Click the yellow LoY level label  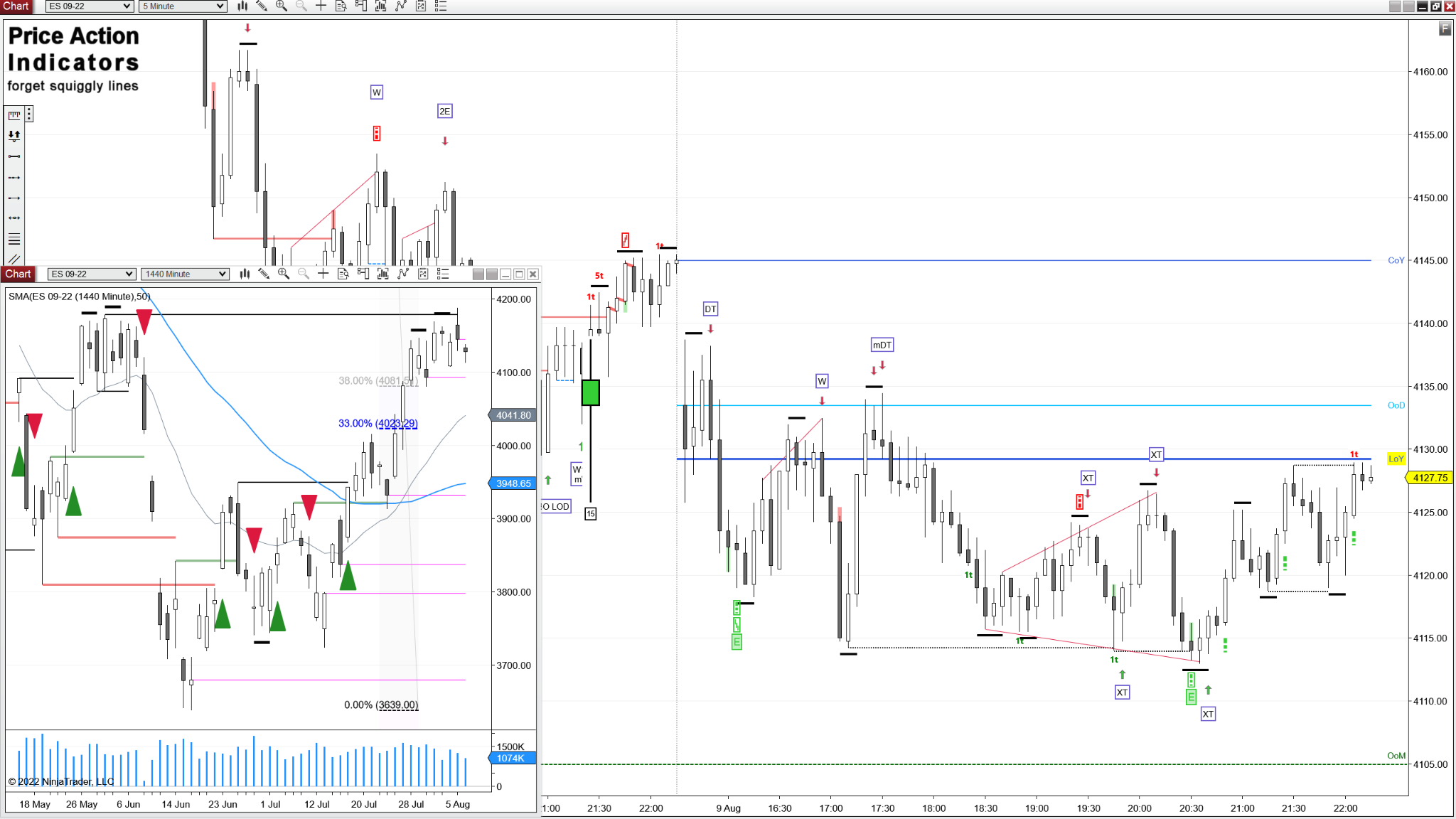tap(1396, 459)
